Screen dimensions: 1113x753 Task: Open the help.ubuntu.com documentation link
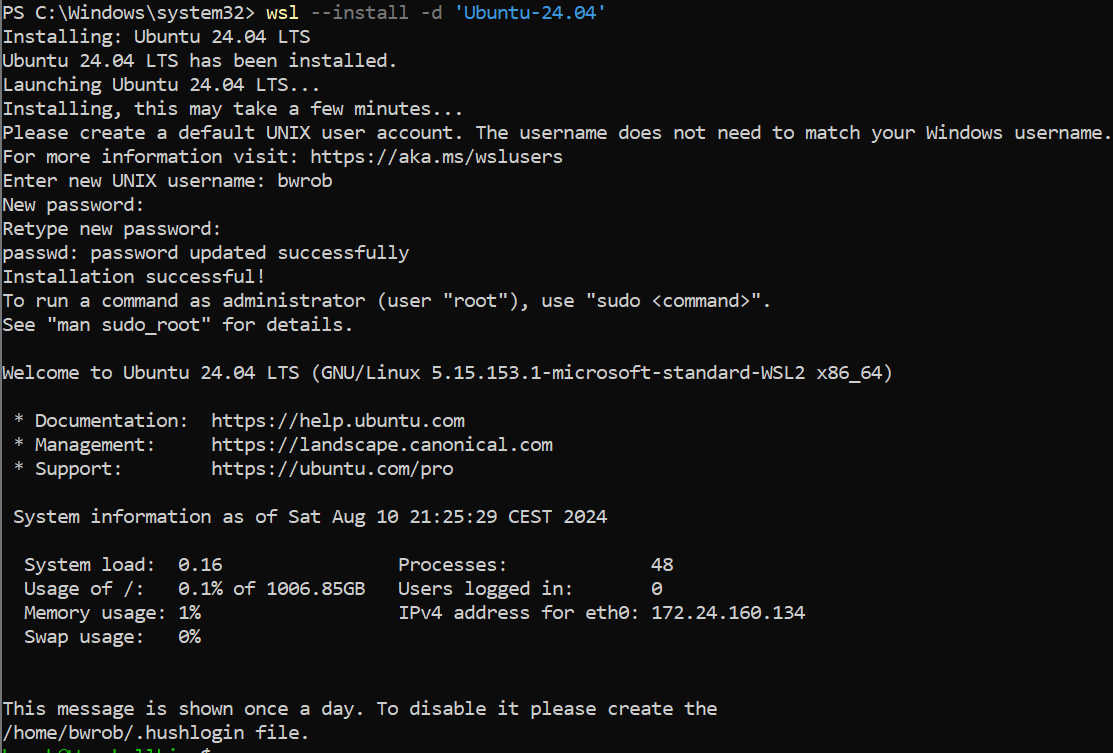(338, 421)
